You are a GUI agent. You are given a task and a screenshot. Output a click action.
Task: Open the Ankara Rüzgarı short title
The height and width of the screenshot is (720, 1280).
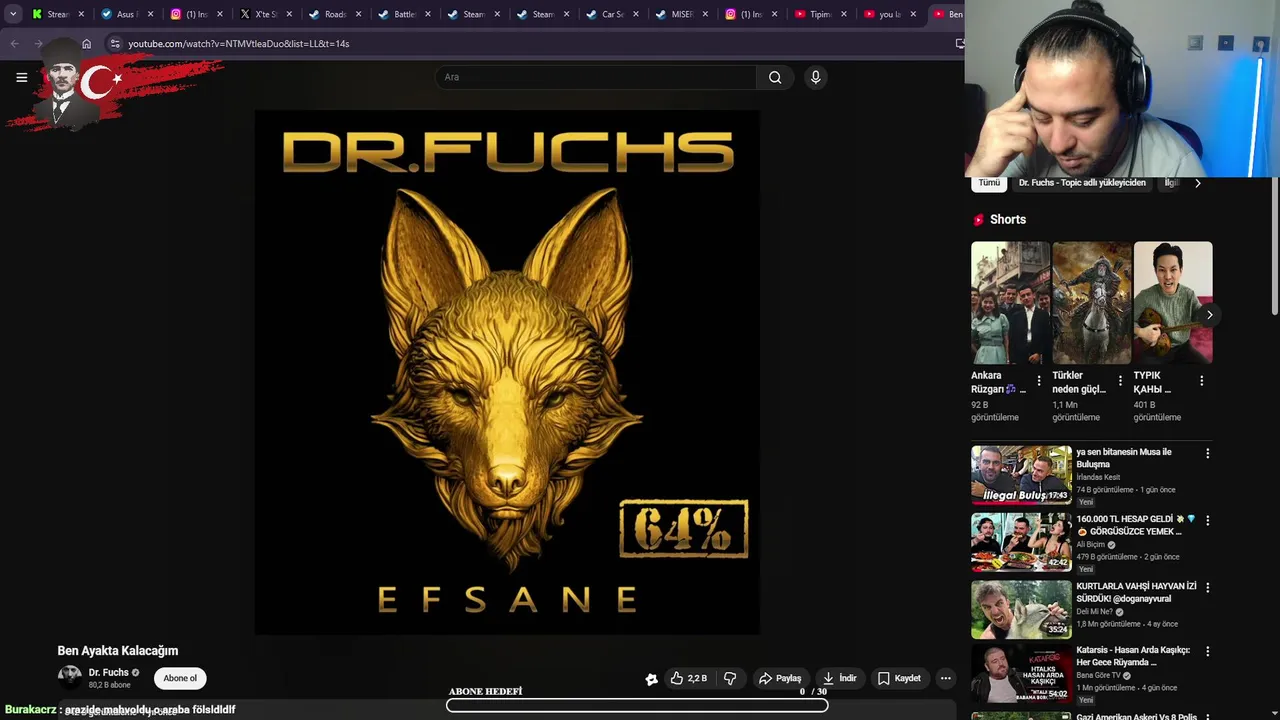pos(998,382)
